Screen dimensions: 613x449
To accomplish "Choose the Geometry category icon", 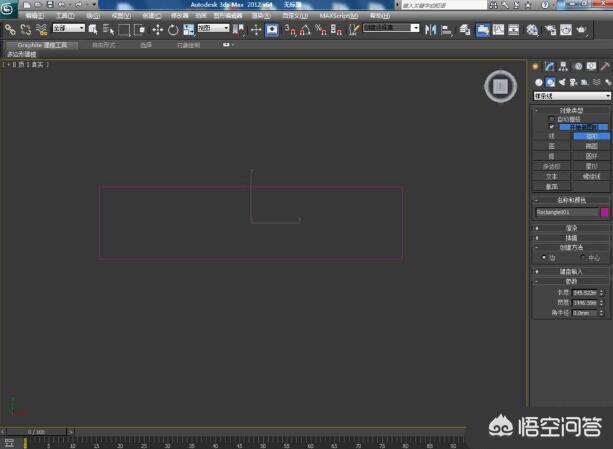I will pyautogui.click(x=538, y=82).
